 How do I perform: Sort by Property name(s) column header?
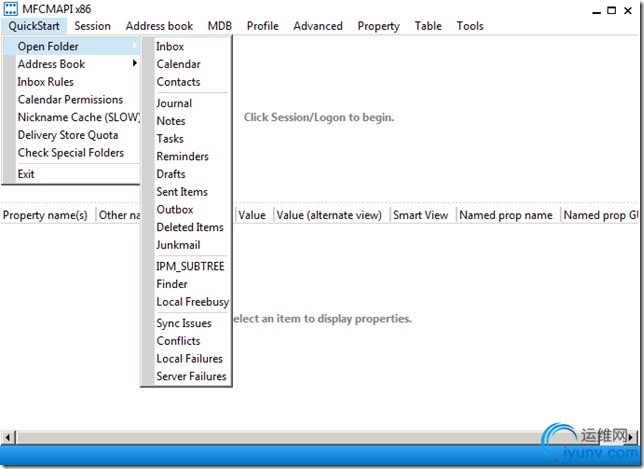coord(48,215)
